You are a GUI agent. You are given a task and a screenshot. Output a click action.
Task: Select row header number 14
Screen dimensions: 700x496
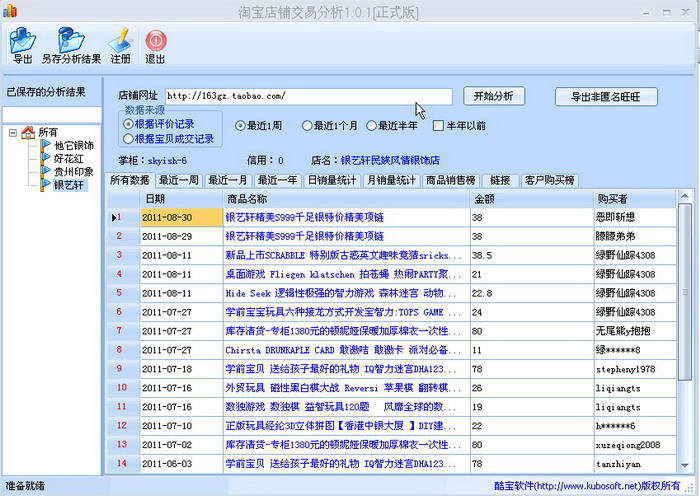(123, 463)
